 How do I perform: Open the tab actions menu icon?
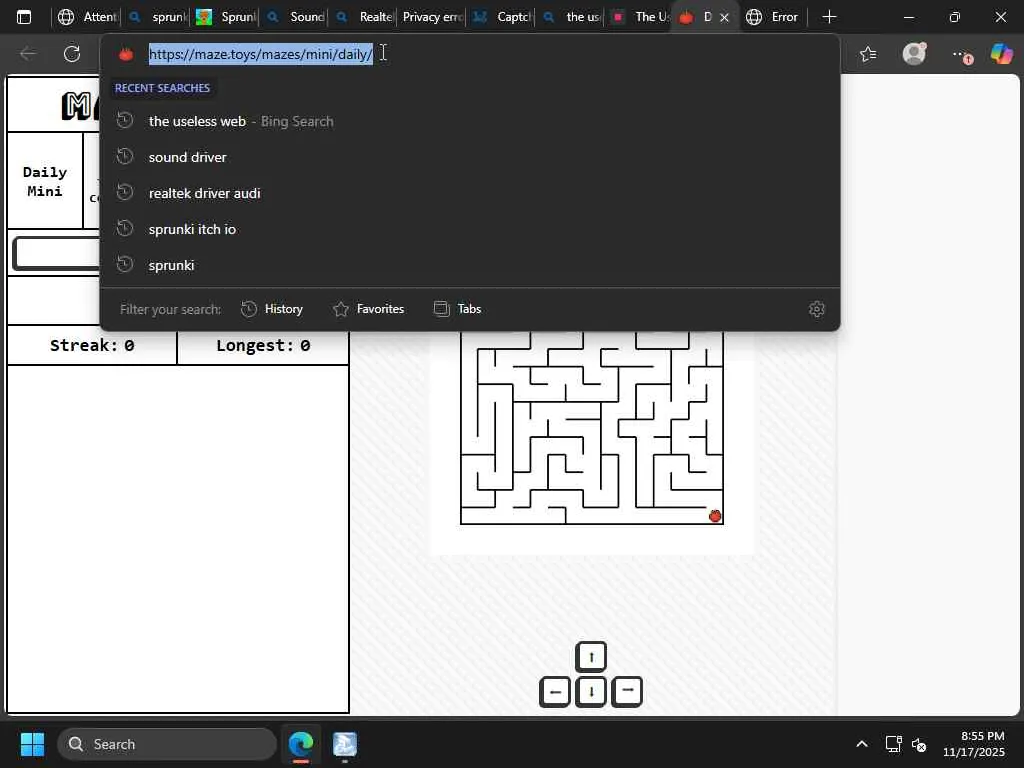[x=24, y=17]
